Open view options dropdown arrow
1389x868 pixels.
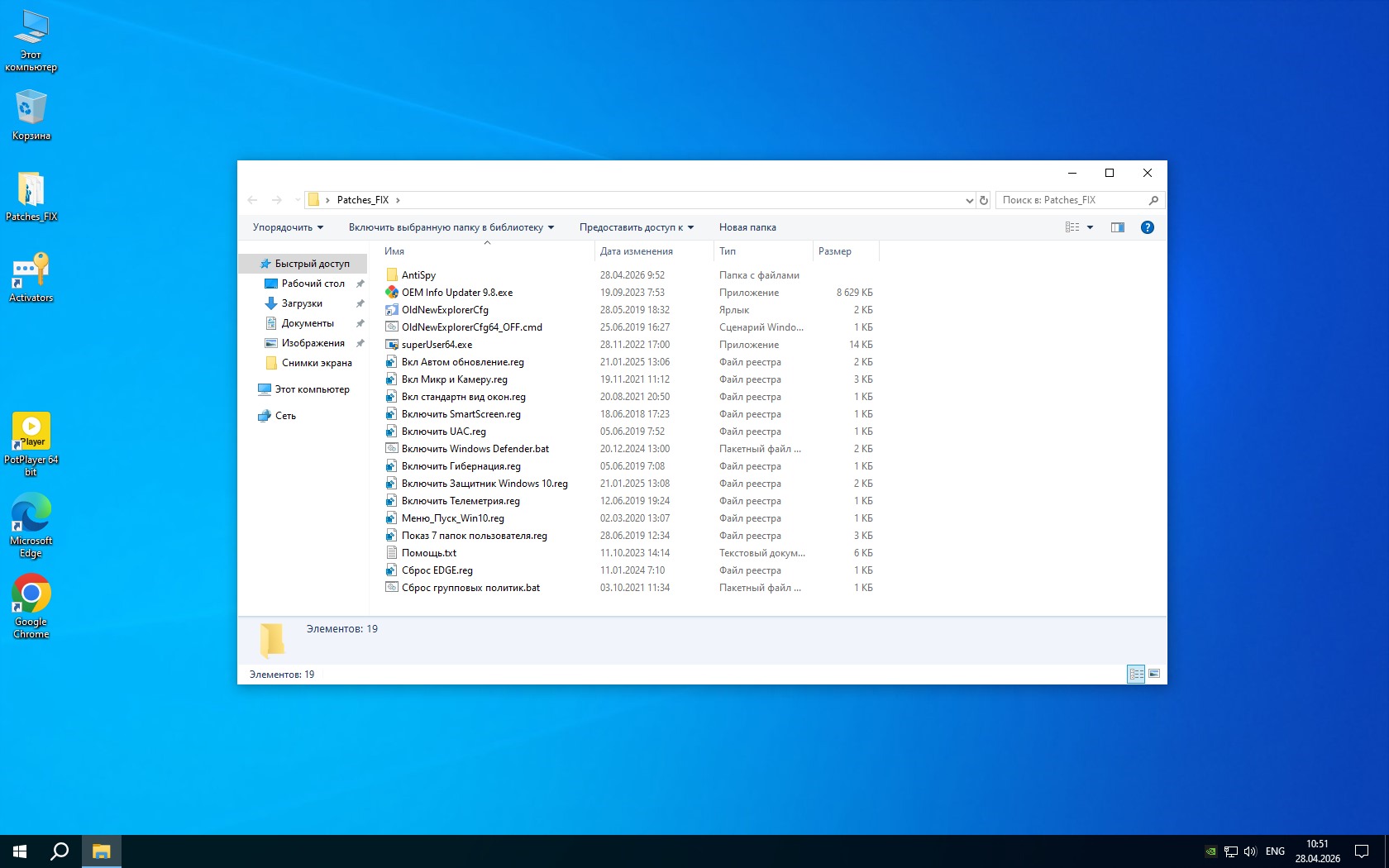tap(1090, 227)
